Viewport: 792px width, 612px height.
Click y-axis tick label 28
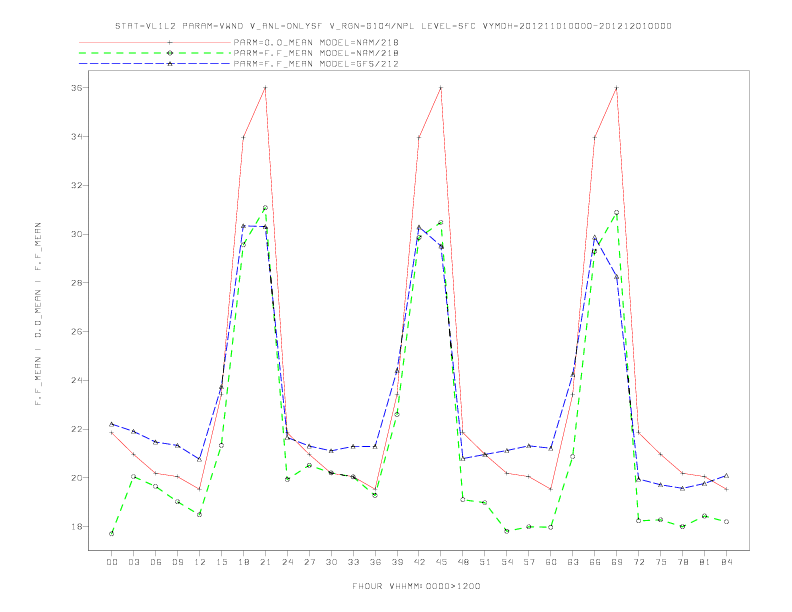click(x=77, y=283)
